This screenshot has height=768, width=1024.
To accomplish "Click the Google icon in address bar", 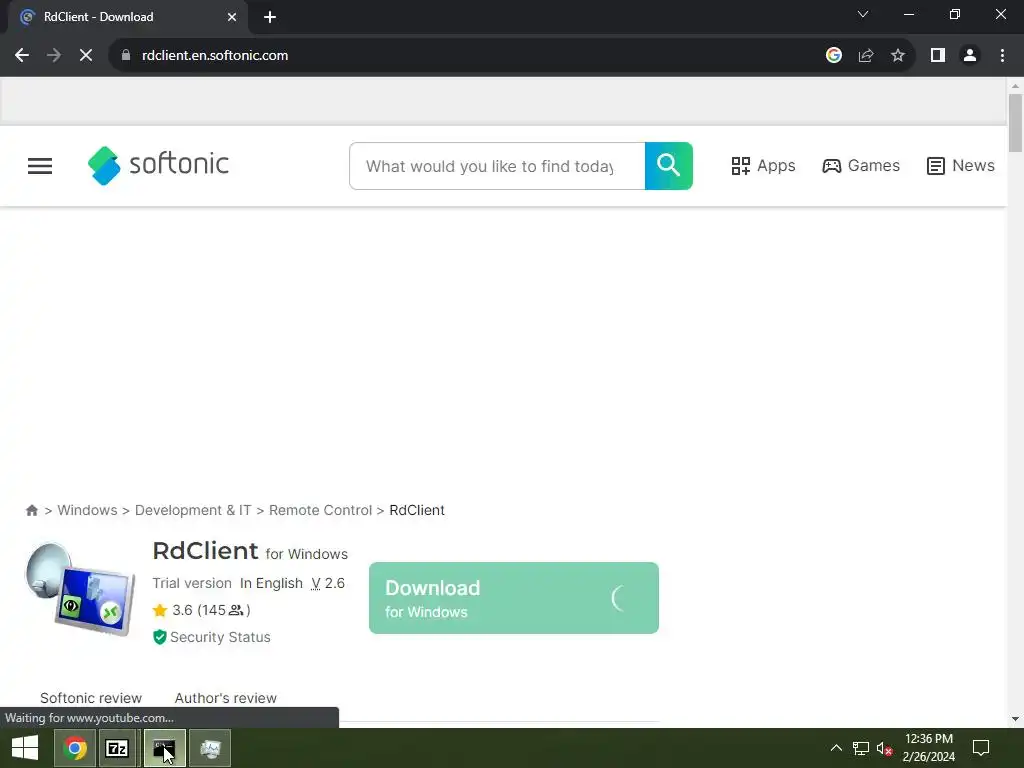I will (x=833, y=56).
